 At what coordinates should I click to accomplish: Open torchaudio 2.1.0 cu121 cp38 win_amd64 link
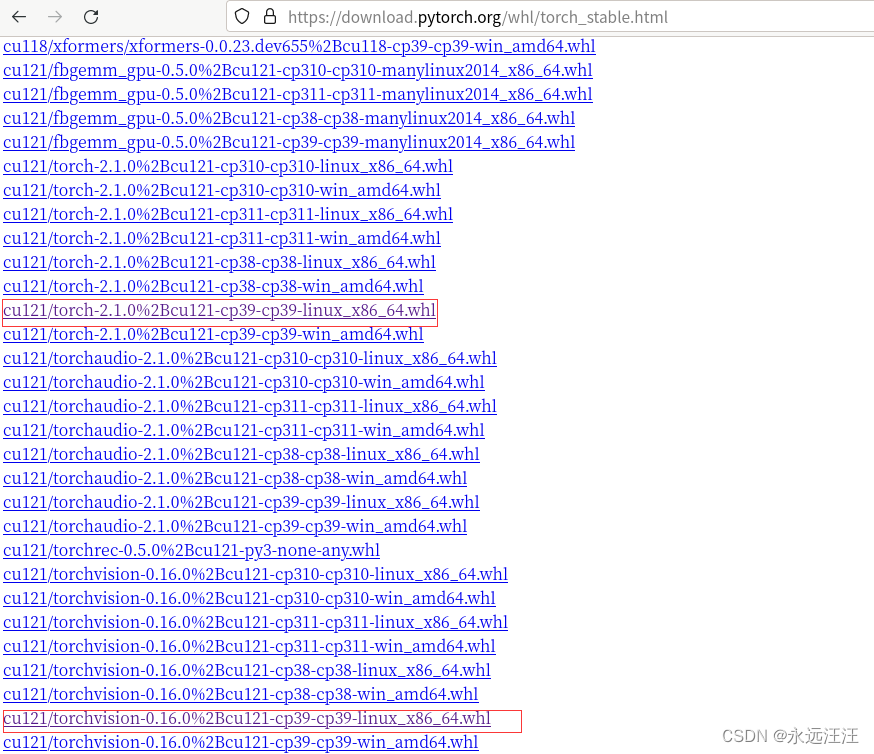(235, 478)
